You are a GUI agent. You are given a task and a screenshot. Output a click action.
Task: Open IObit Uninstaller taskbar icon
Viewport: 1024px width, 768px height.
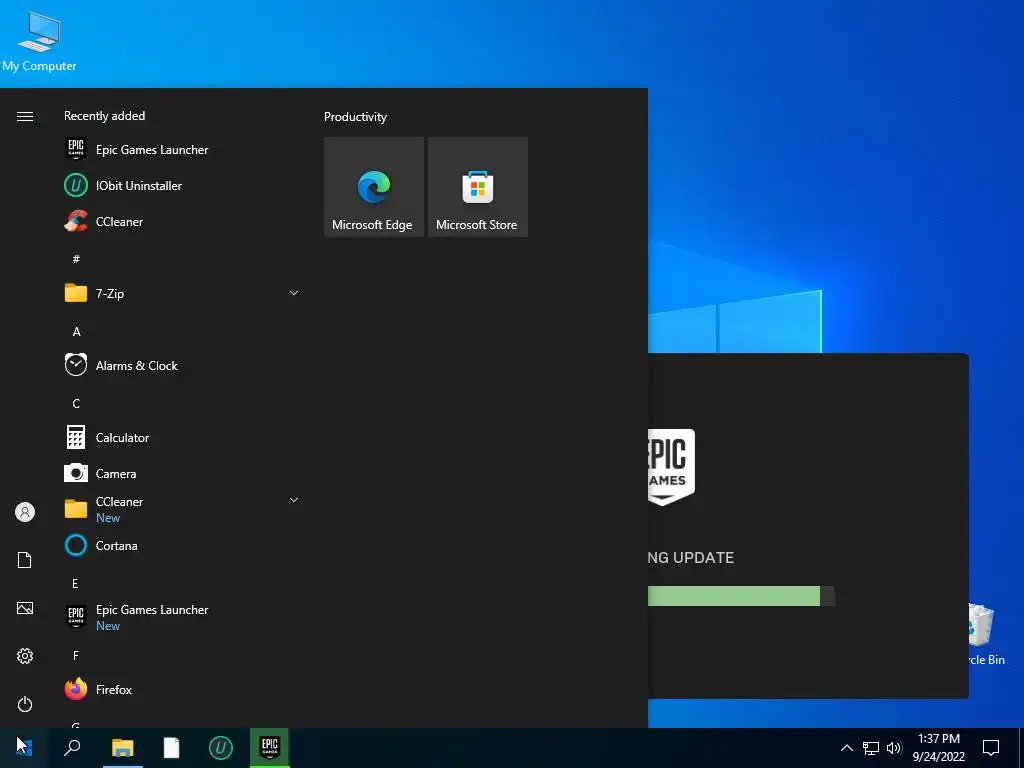coord(221,747)
